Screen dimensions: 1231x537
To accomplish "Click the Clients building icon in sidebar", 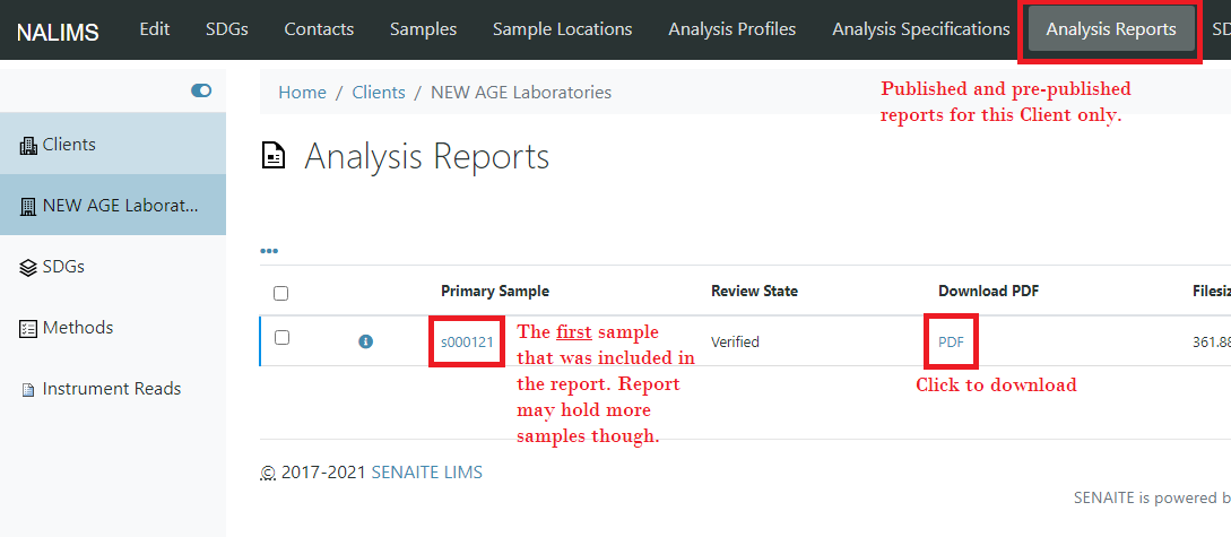I will click(28, 146).
